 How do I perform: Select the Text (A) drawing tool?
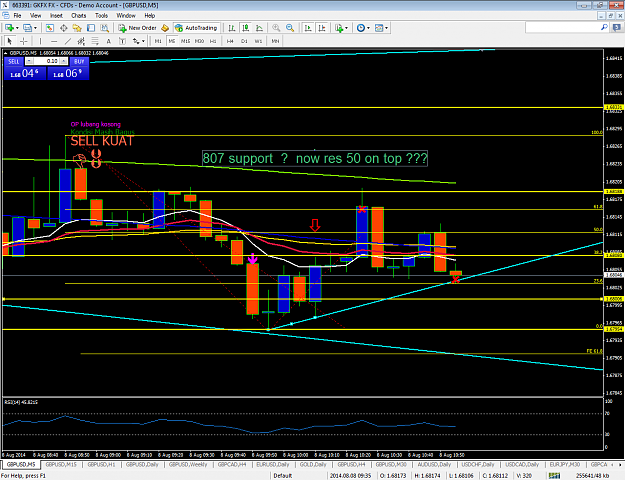pos(108,41)
